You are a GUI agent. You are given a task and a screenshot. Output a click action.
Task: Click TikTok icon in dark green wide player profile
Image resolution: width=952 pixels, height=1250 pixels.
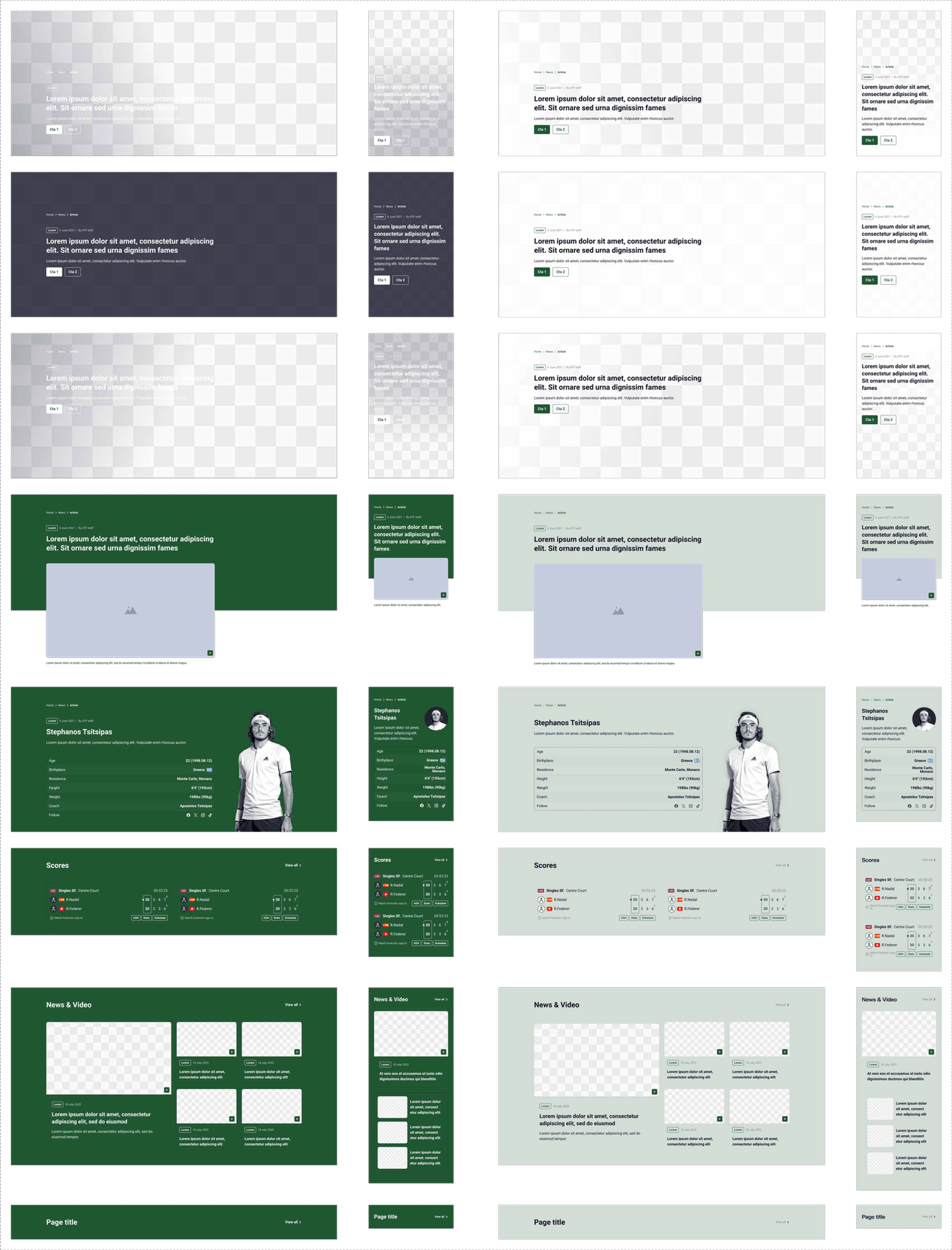(x=210, y=815)
